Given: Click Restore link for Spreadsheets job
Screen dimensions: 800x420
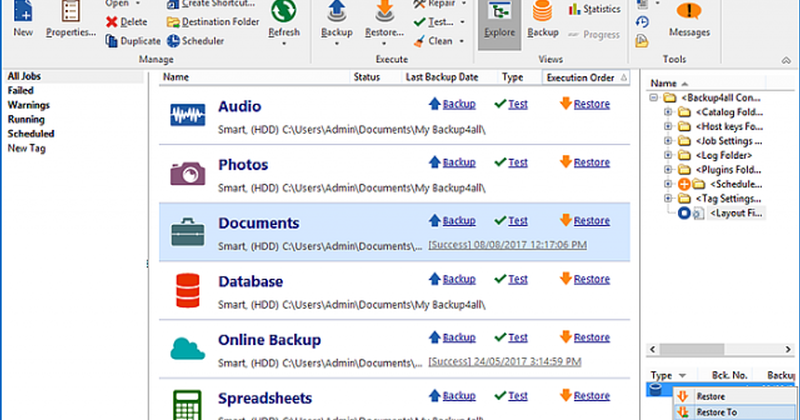Looking at the screenshot, I should 591,396.
